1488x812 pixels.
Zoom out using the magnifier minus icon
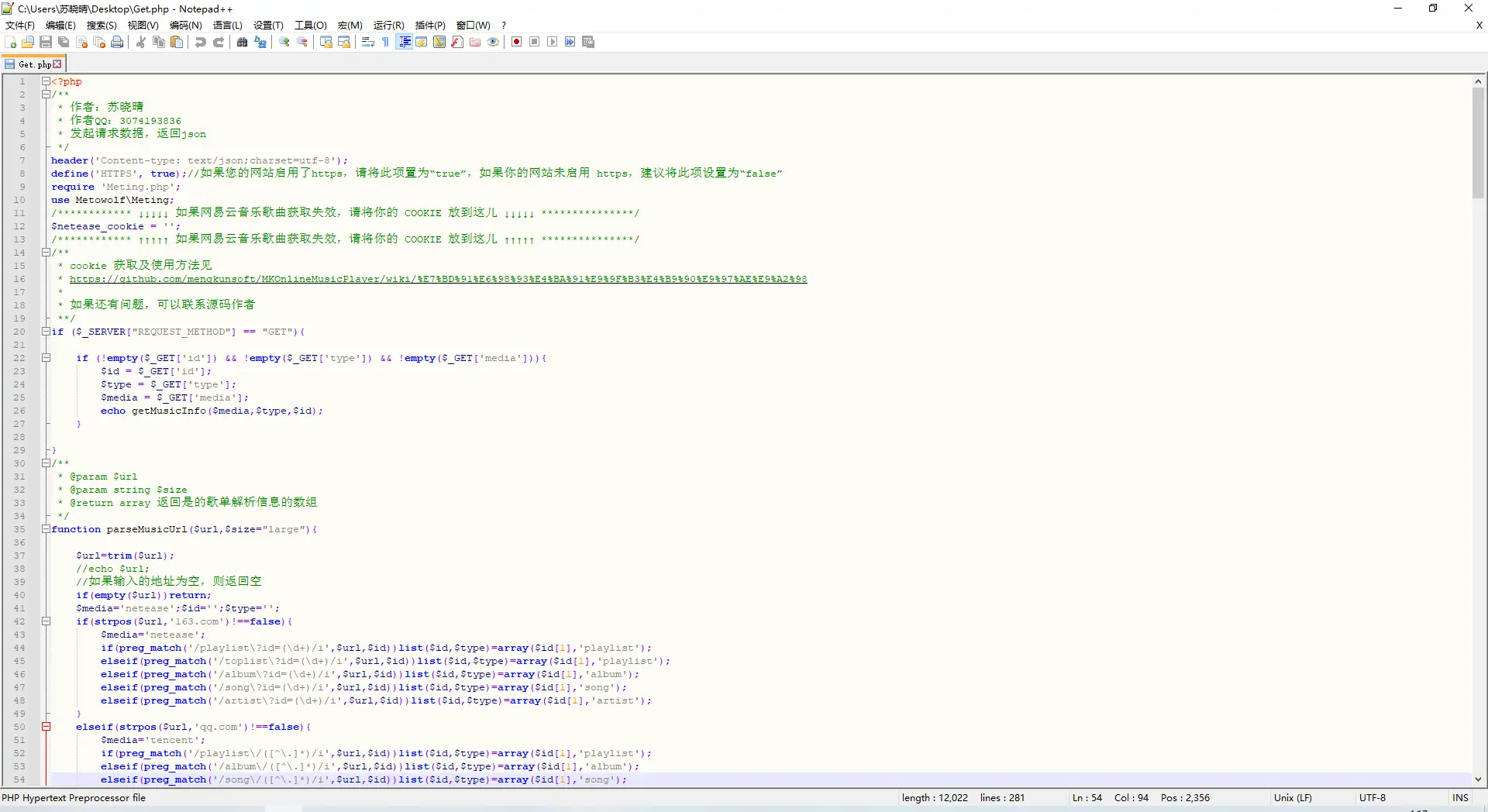click(302, 42)
